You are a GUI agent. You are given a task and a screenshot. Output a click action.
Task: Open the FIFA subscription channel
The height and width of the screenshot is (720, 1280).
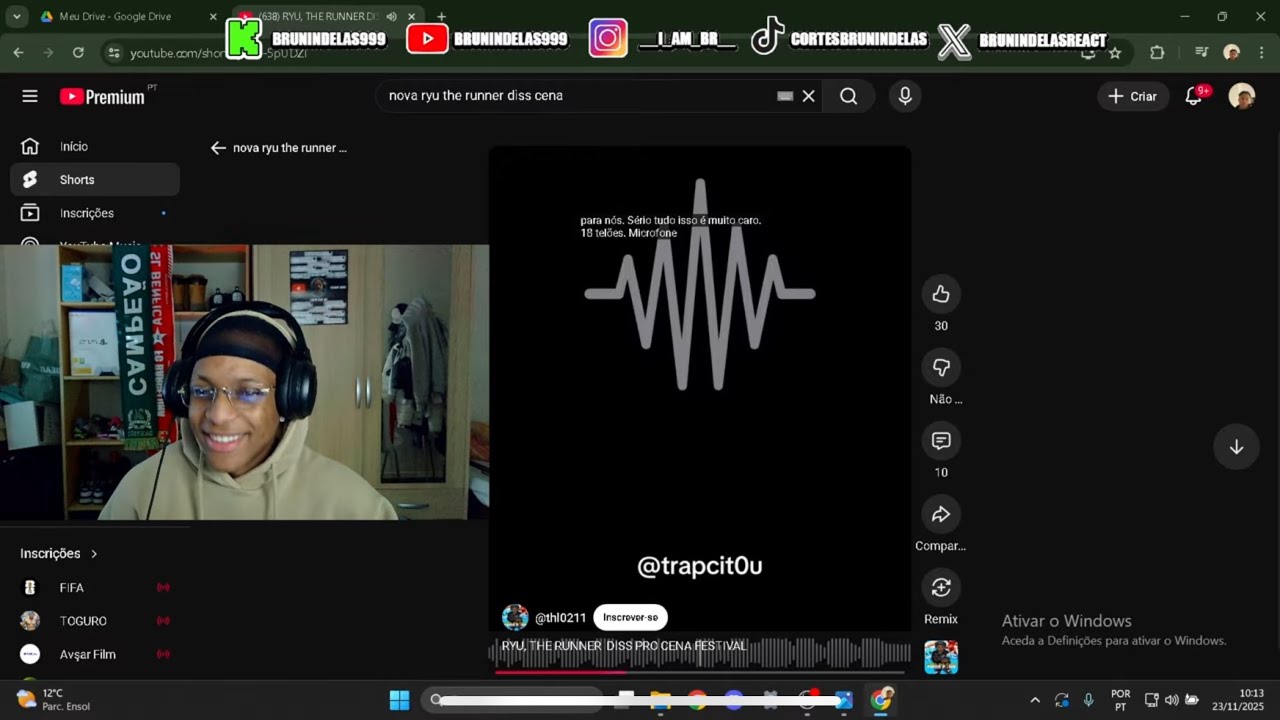pos(95,588)
